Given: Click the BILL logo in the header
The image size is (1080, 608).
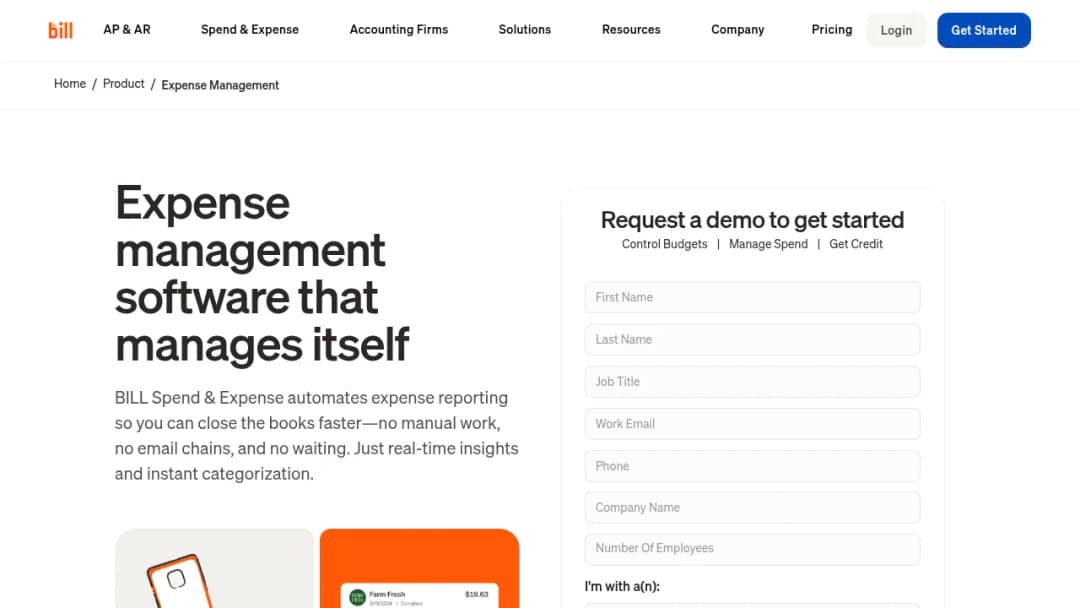Looking at the screenshot, I should tap(61, 30).
